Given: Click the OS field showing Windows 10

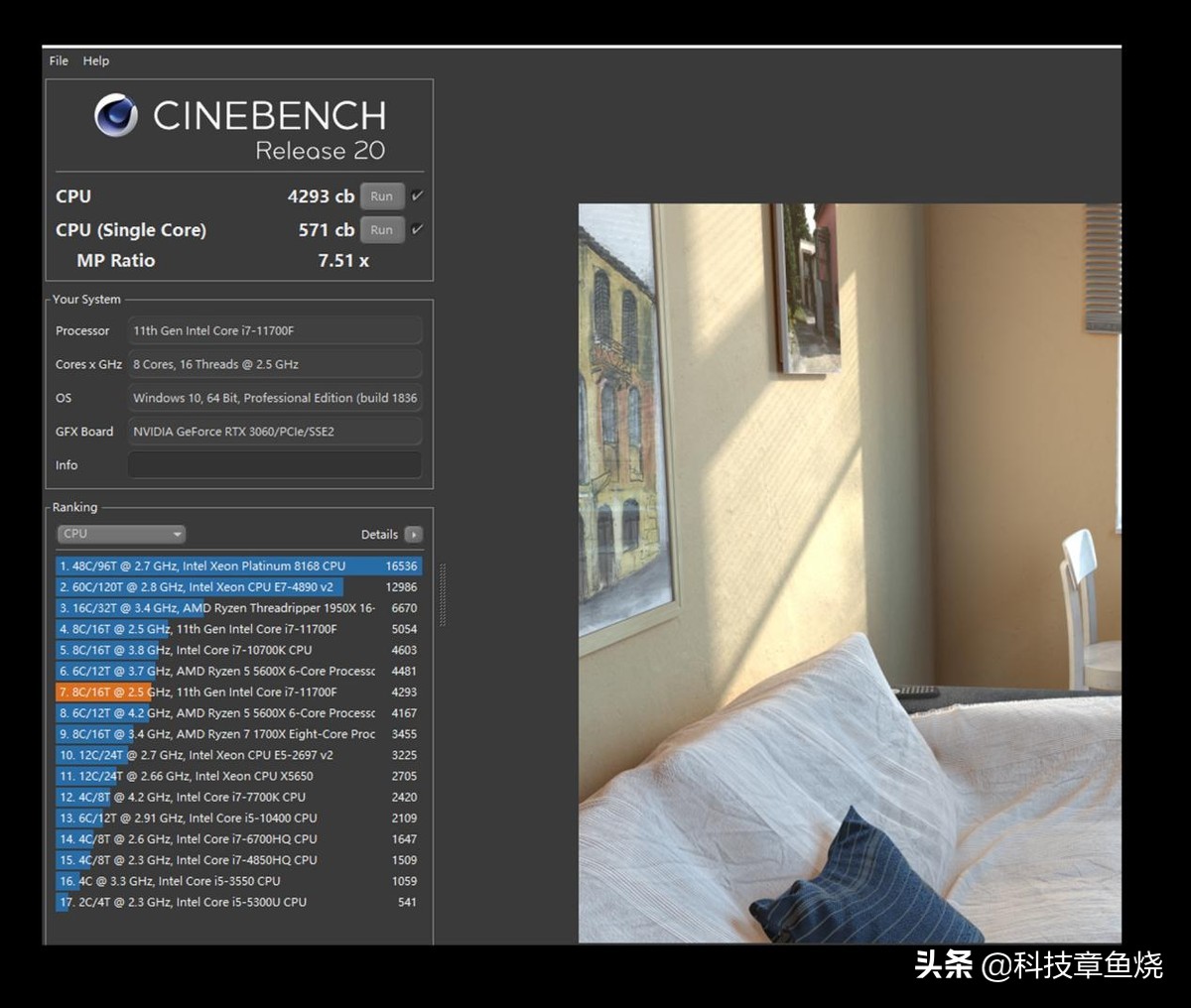Looking at the screenshot, I should point(275,398).
